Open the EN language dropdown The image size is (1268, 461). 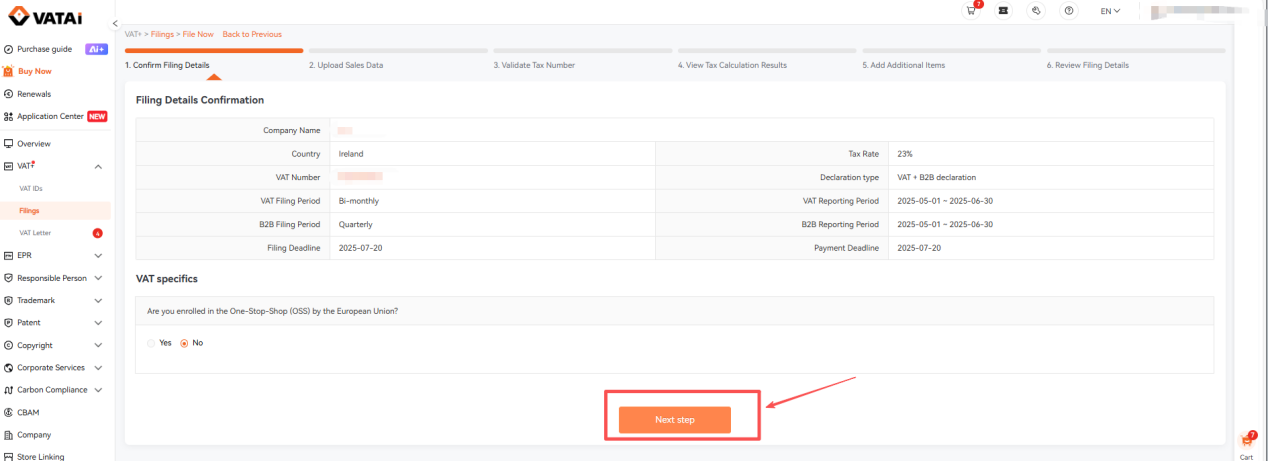1110,11
